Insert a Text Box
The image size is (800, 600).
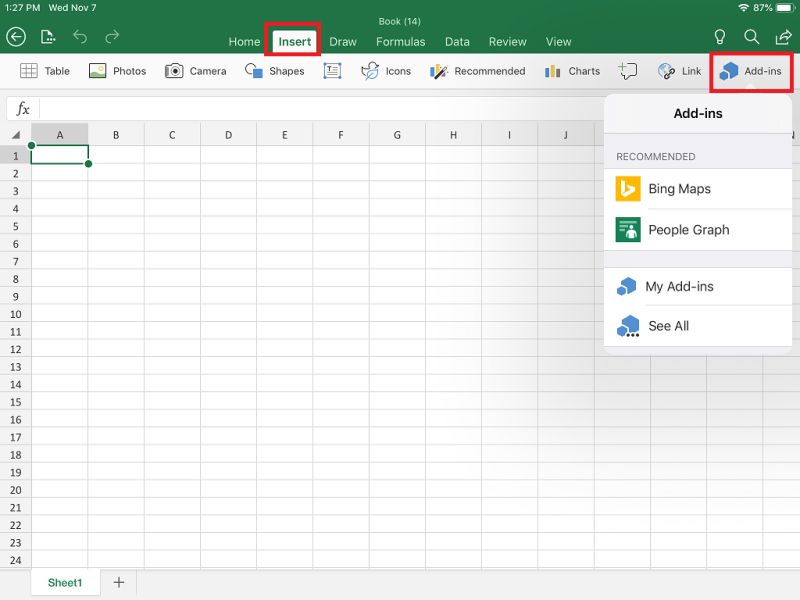coord(332,71)
